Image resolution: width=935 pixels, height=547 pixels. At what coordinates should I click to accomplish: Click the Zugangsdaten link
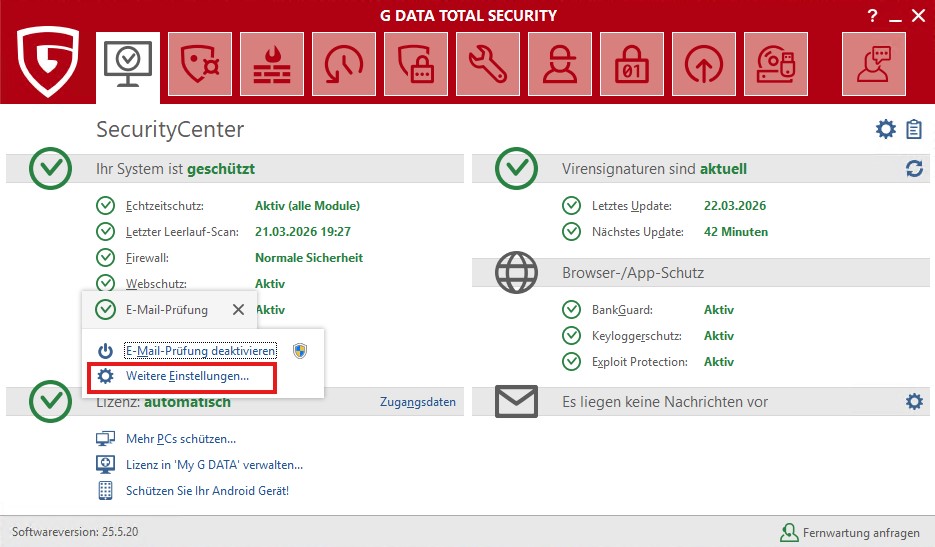[x=417, y=402]
